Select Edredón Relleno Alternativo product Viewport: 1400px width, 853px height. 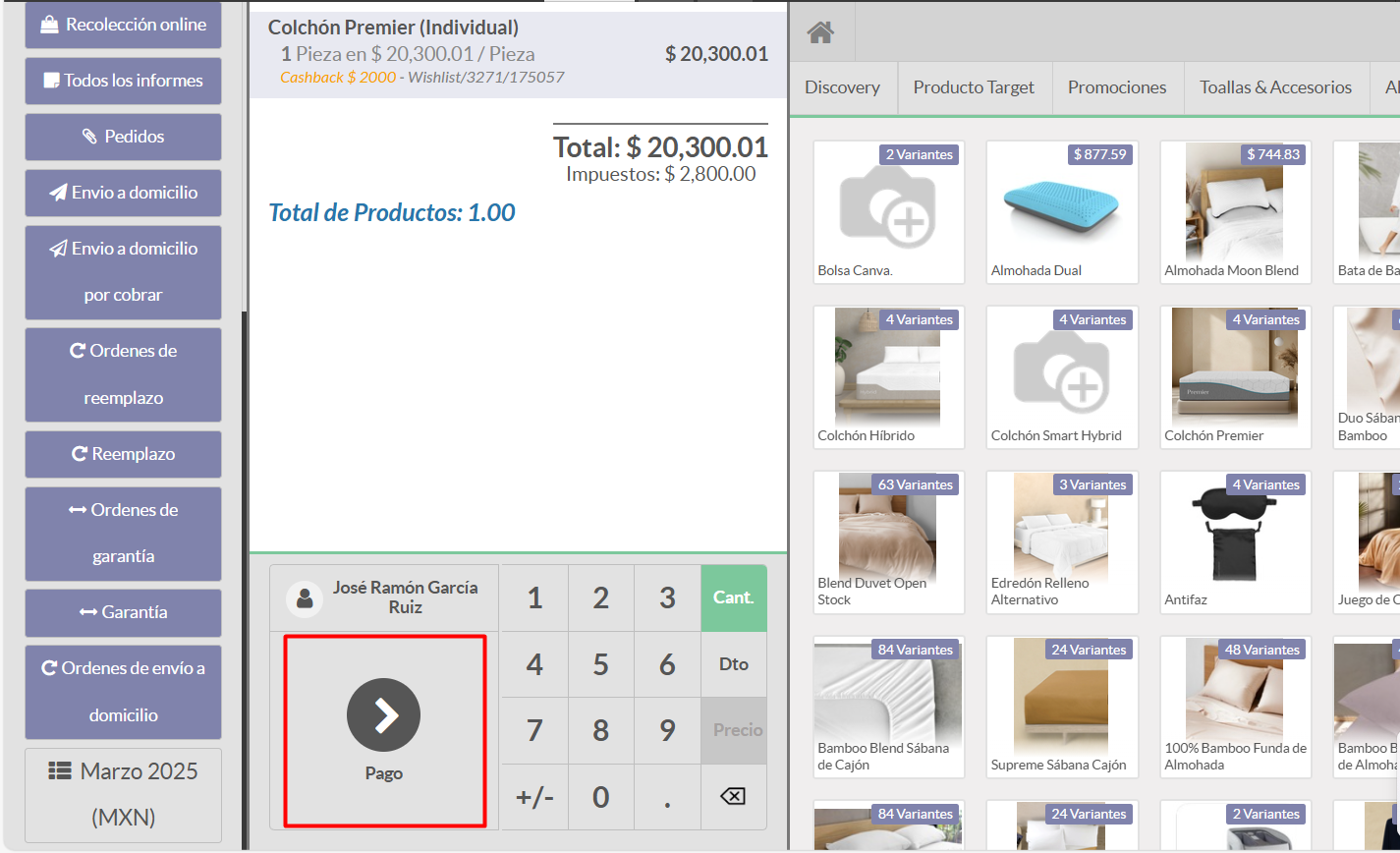coord(1062,542)
